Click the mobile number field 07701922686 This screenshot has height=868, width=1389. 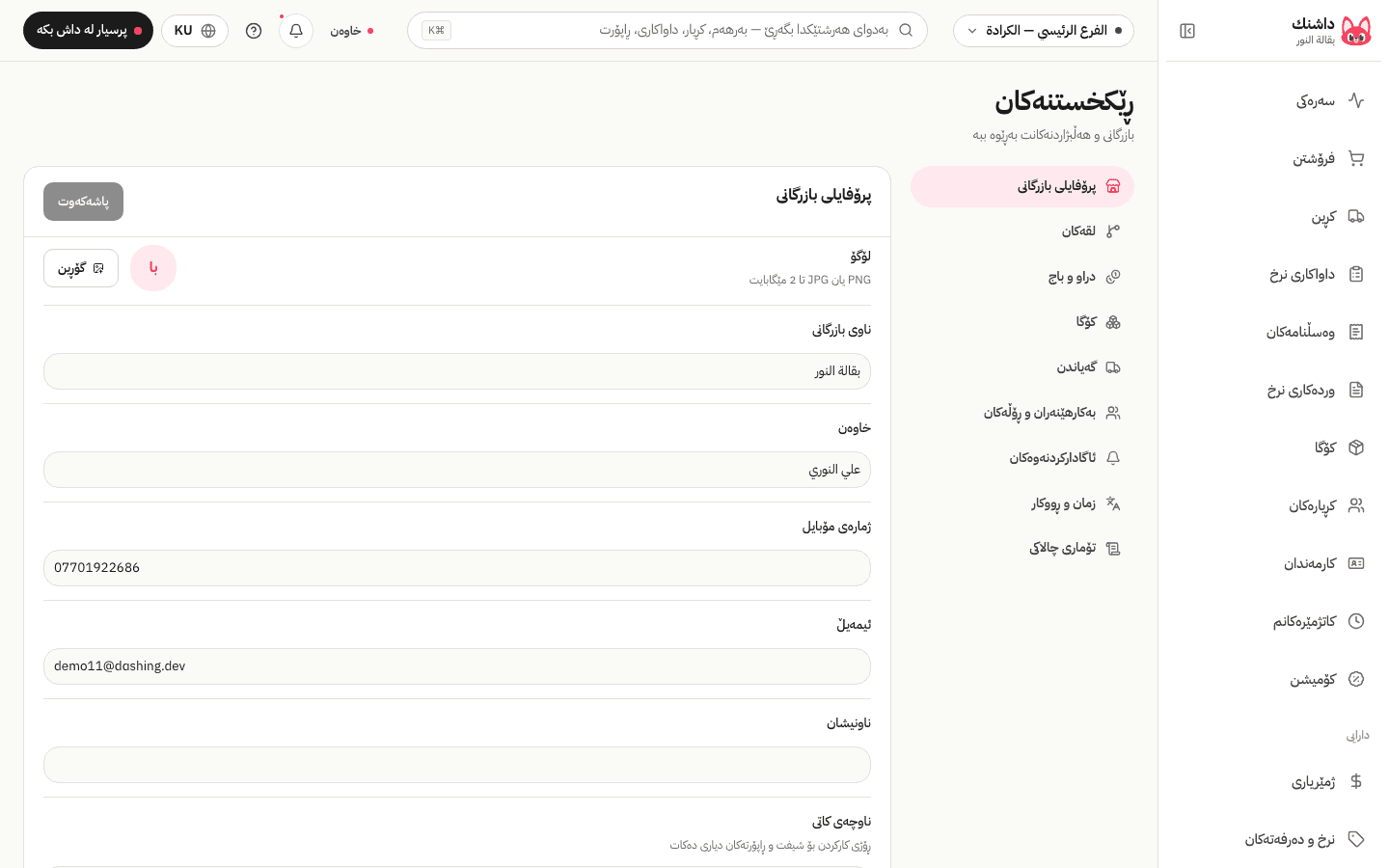[457, 568]
